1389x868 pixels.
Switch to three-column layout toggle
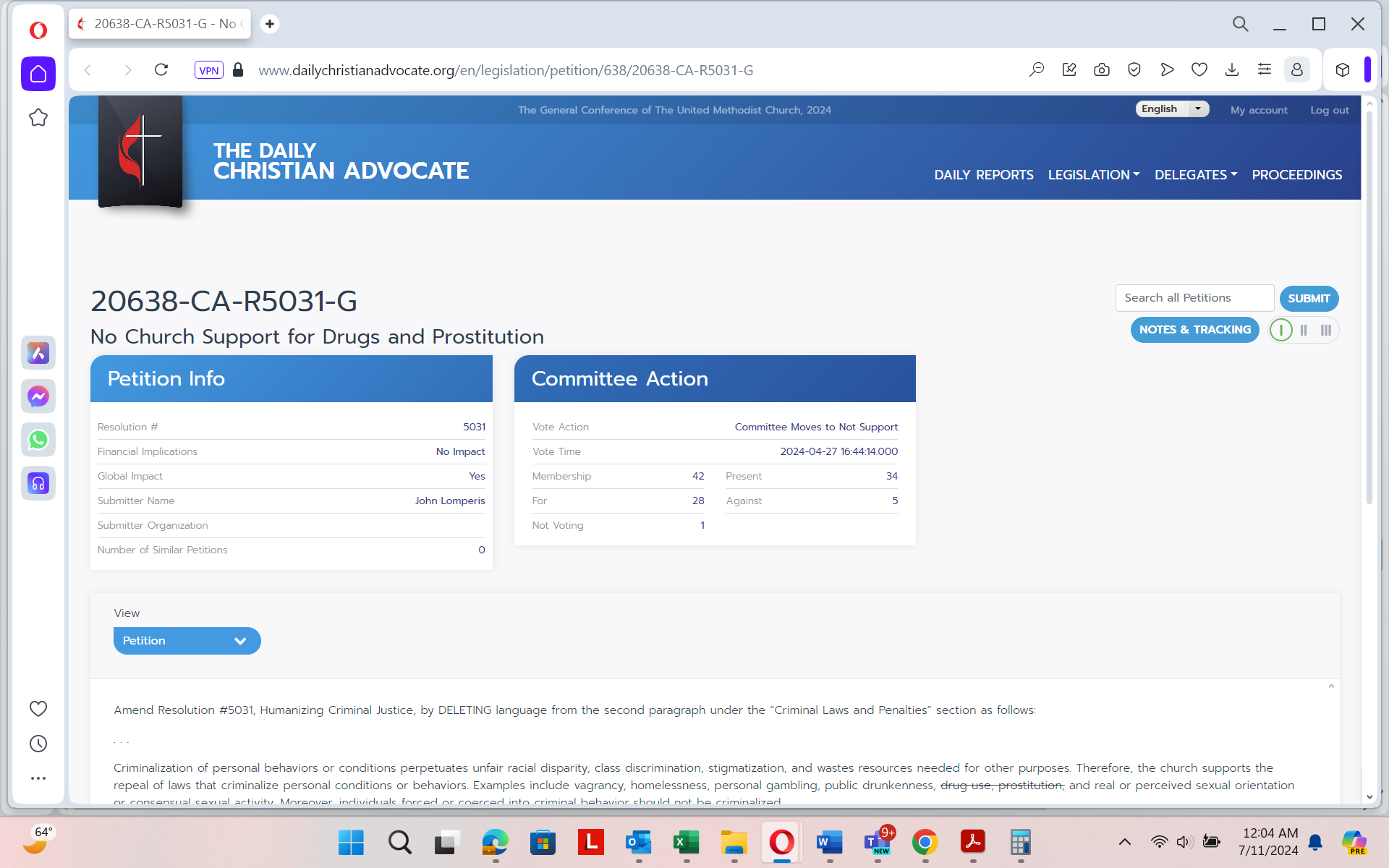[x=1325, y=330]
